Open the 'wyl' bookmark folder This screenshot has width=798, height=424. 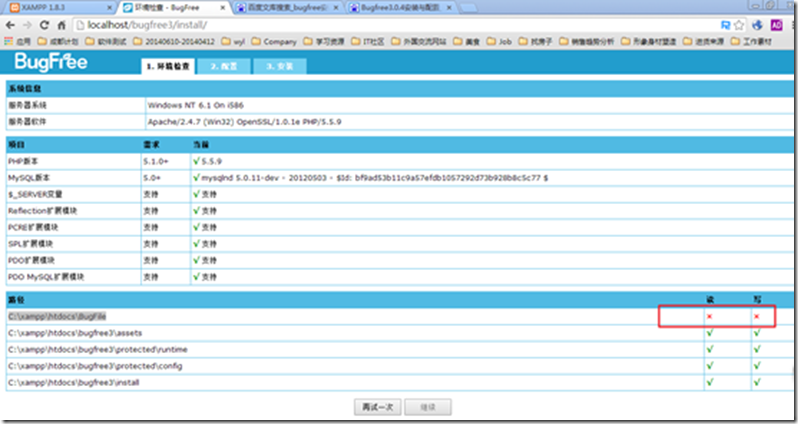pyautogui.click(x=233, y=41)
